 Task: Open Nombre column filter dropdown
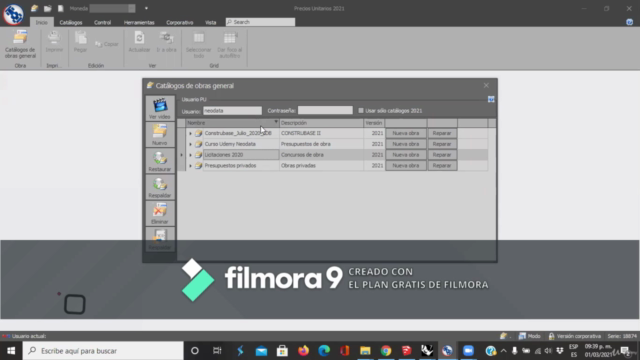click(276, 122)
